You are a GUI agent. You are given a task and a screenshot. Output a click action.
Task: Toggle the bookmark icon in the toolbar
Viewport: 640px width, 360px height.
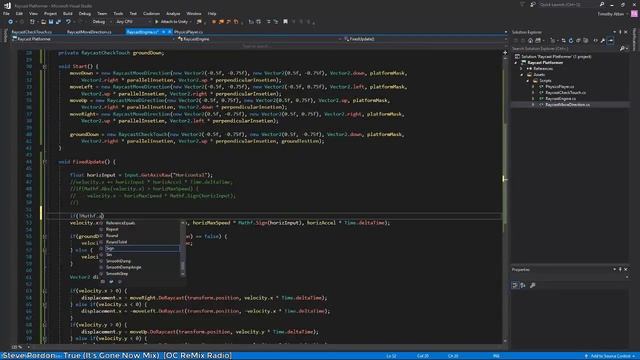point(285,22)
